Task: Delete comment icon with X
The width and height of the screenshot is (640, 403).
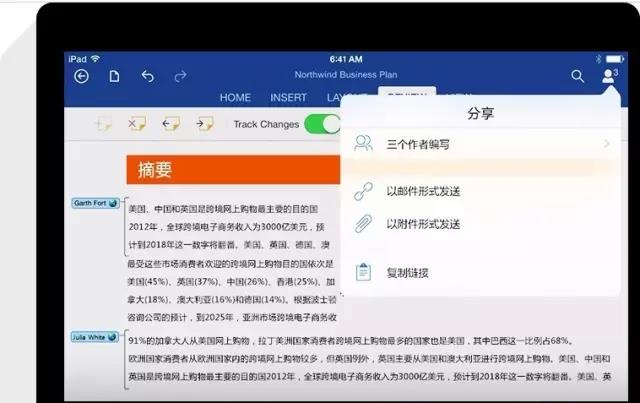Action: (137, 124)
